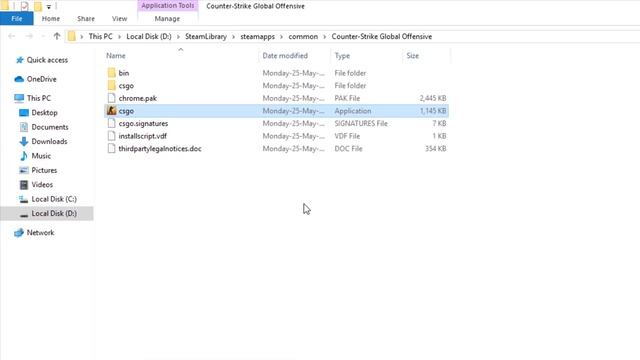Viewport: 640px width, 360px height.
Task: Navigate to This PC in breadcrumb
Action: click(x=100, y=36)
